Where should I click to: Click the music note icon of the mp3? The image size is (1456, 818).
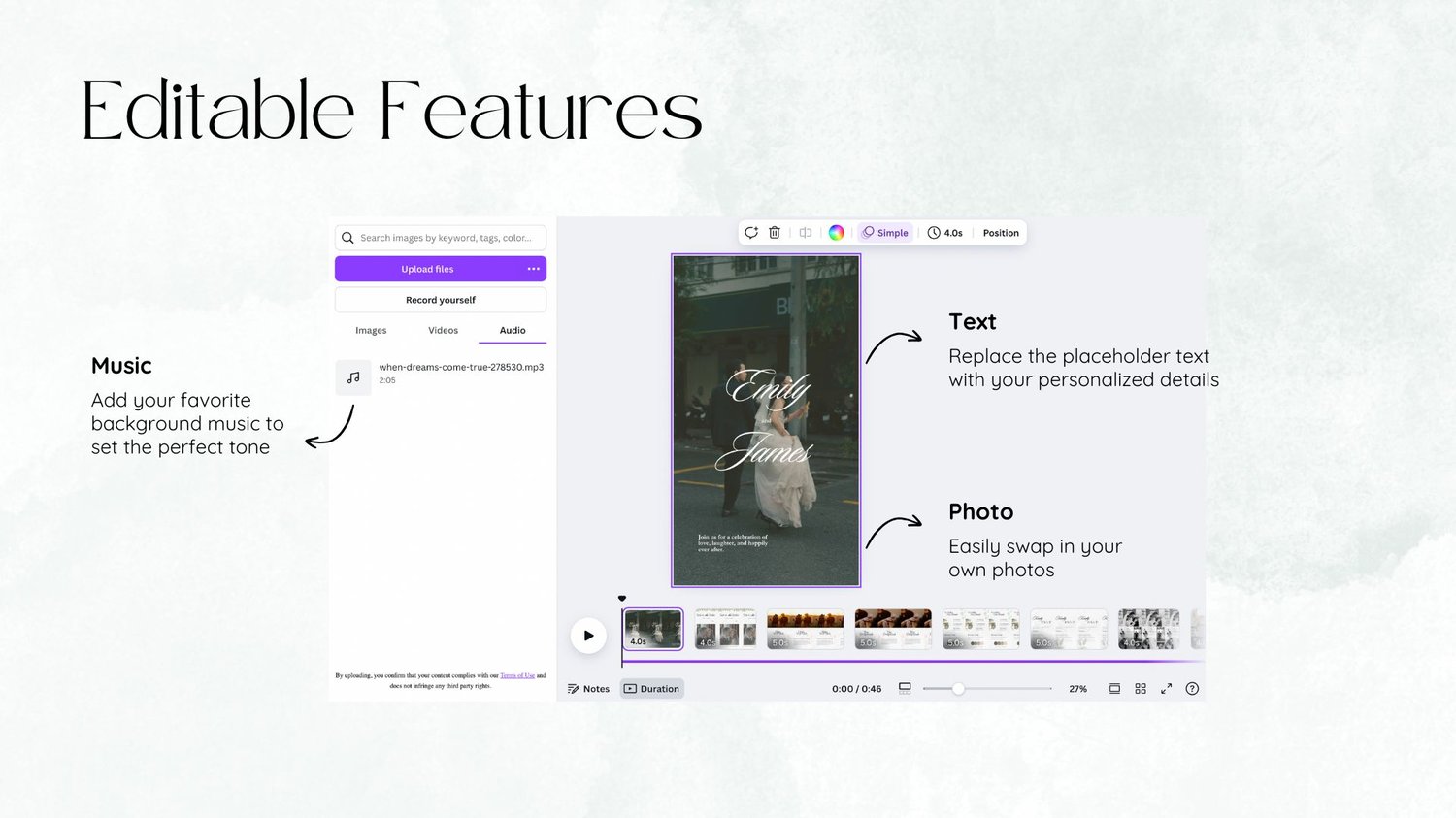tap(353, 377)
